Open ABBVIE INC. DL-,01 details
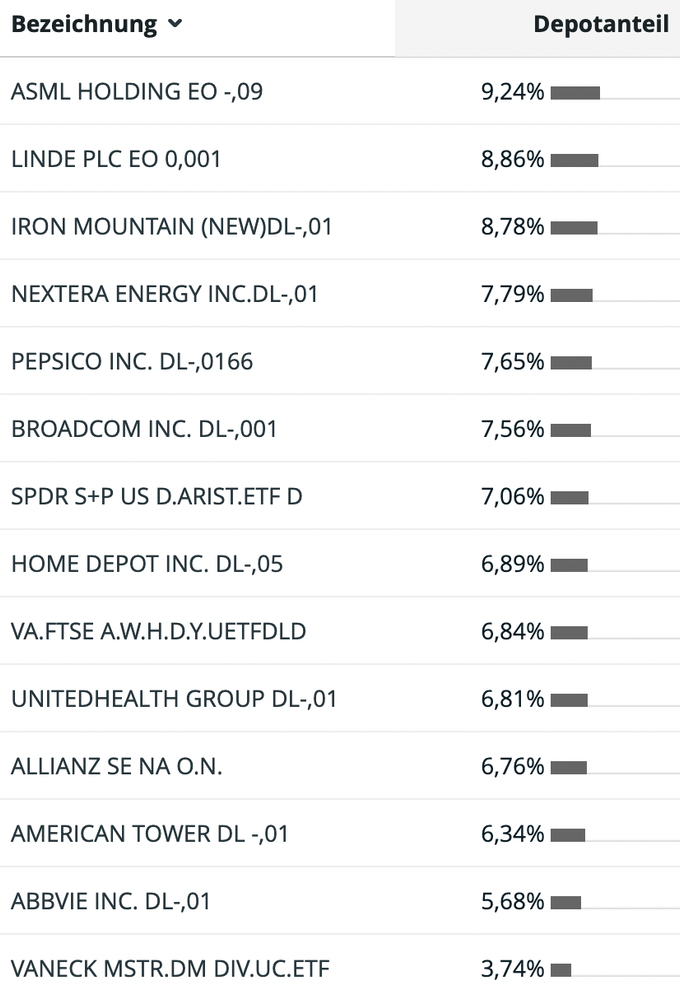 pyautogui.click(x=111, y=902)
